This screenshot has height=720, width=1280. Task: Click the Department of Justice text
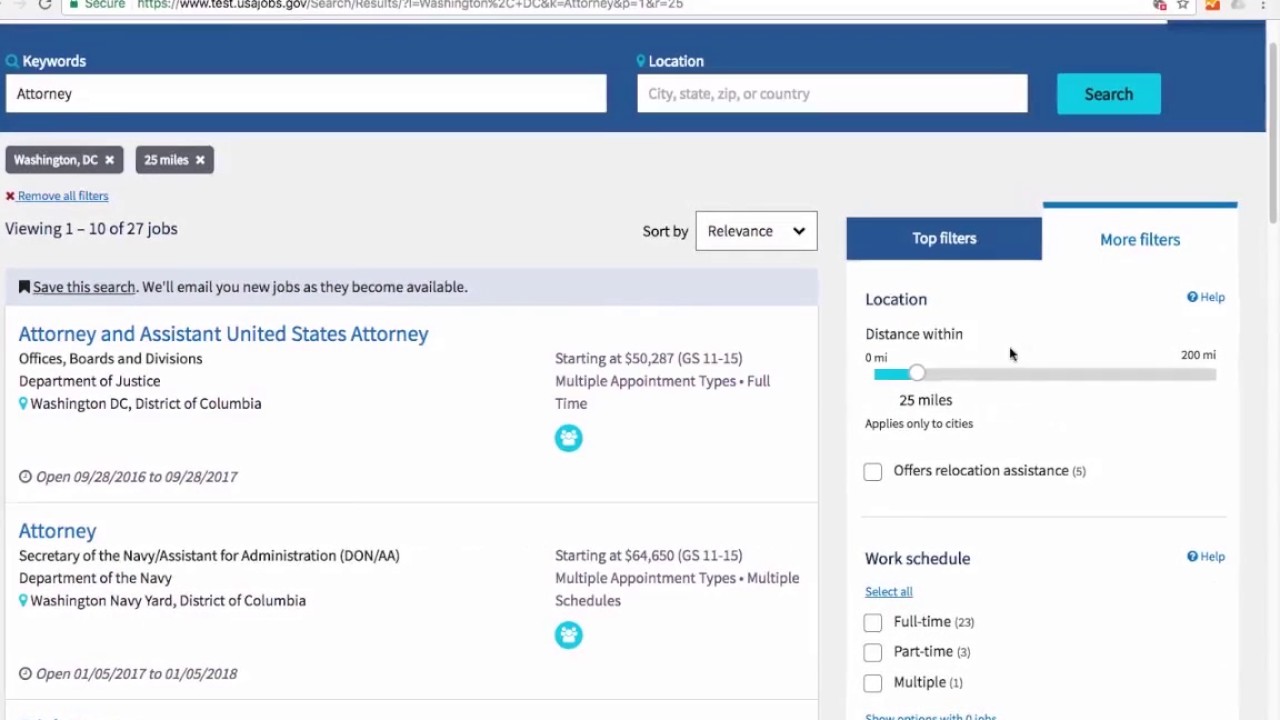point(89,381)
